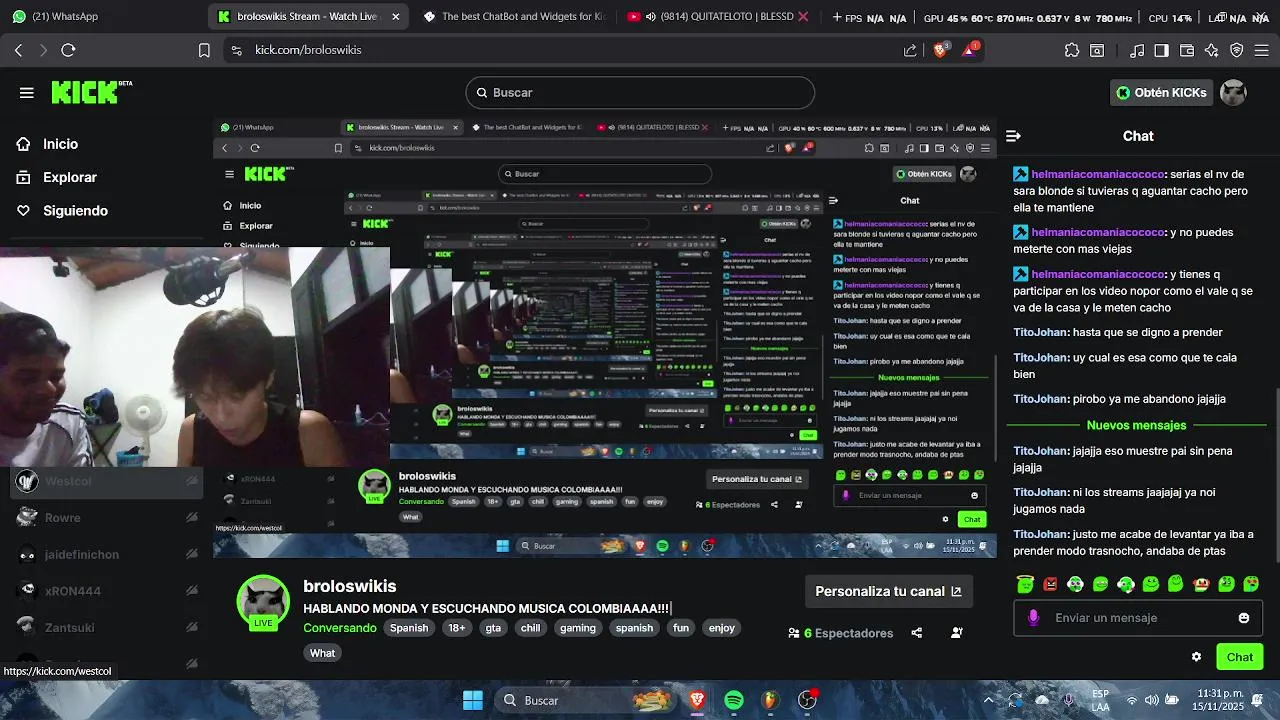Expand the system tray hidden icons chevron

click(989, 700)
